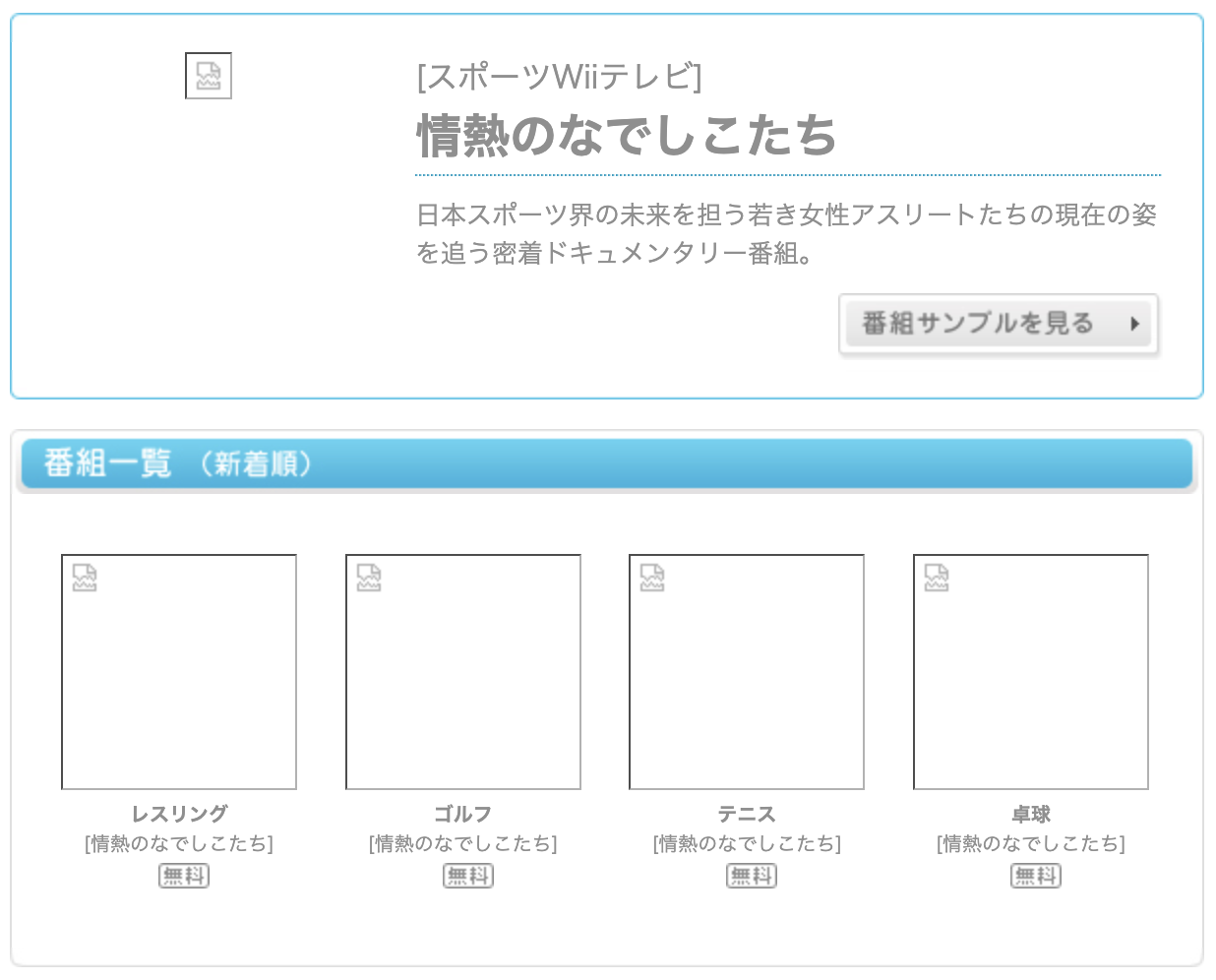Click the image placeholder icon on 卓球 thumbnail
The image size is (1216, 980).
pyautogui.click(x=934, y=579)
